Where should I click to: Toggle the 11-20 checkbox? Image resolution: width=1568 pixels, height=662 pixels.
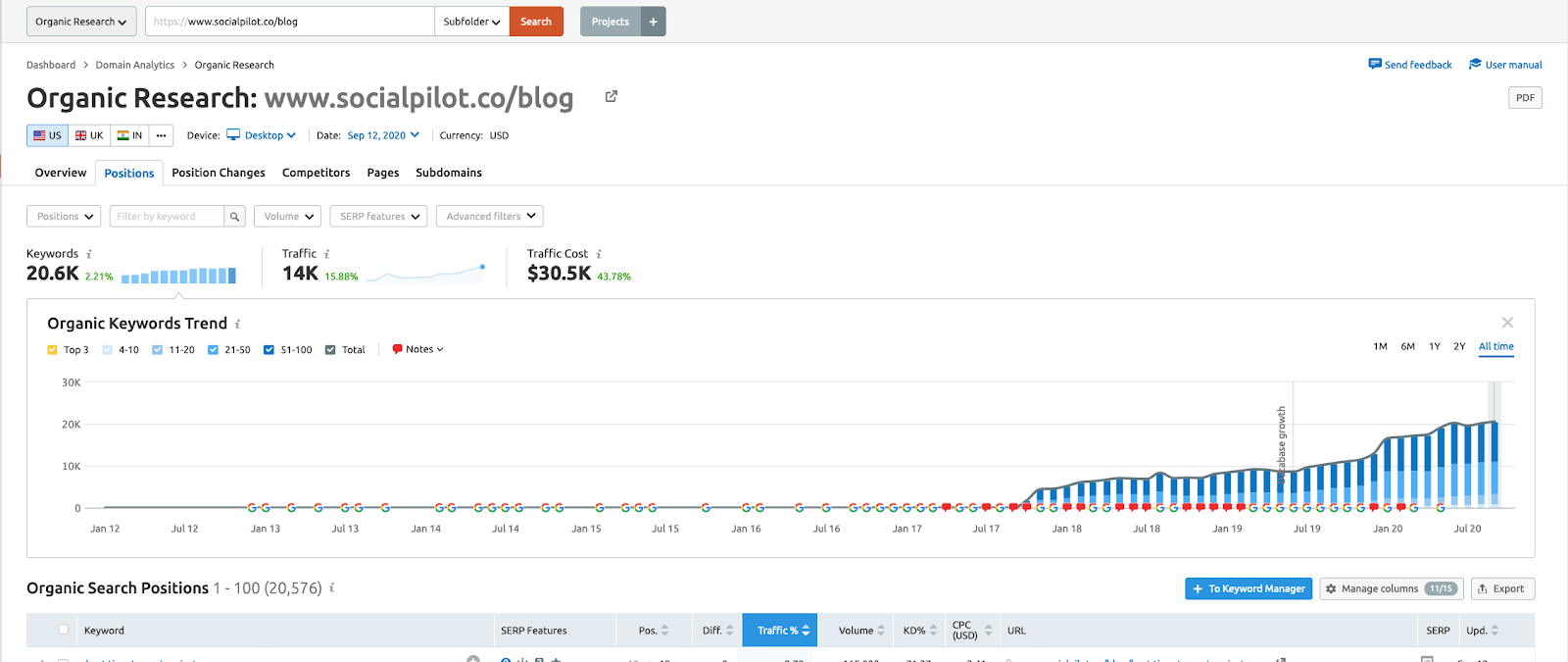point(157,350)
